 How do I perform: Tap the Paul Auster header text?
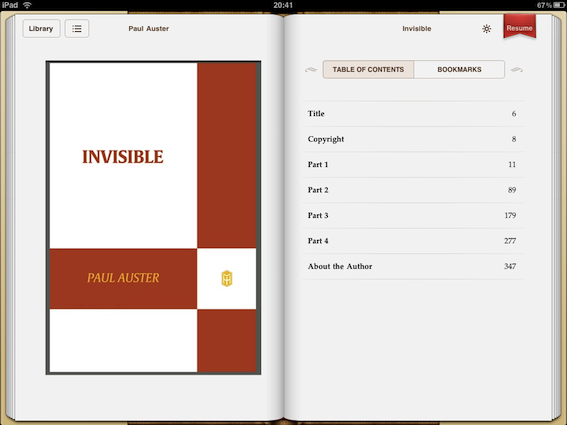point(149,29)
